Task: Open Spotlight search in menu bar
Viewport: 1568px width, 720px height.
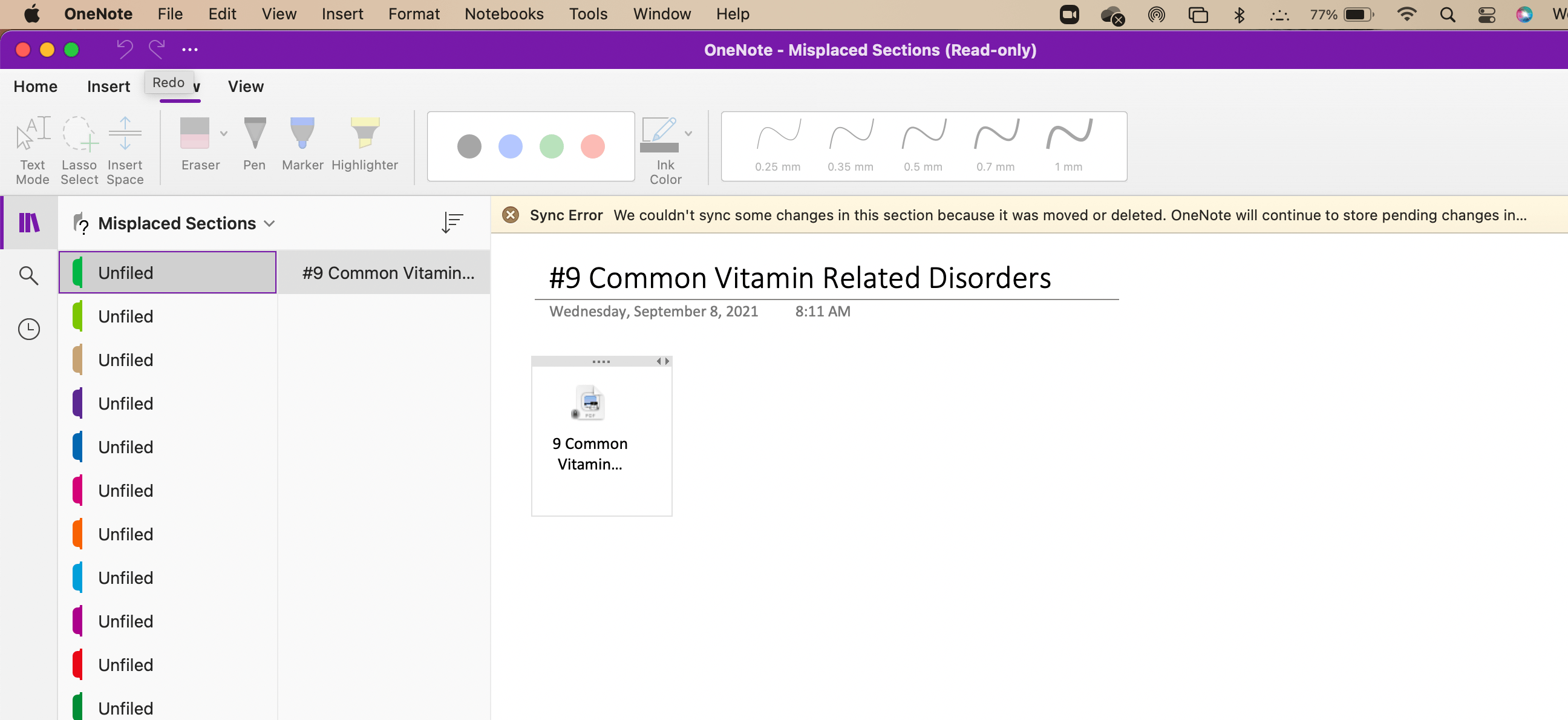Action: coord(1448,14)
